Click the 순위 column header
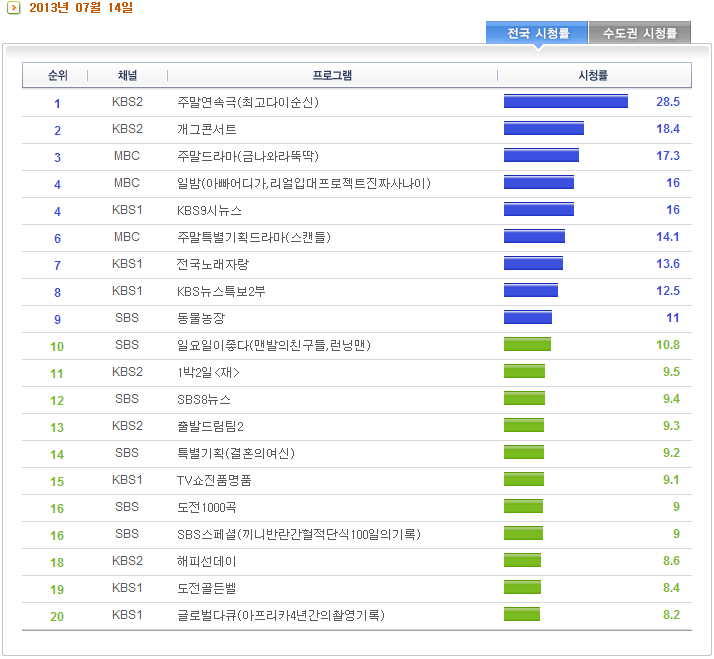This screenshot has height=659, width=714. coord(57,75)
